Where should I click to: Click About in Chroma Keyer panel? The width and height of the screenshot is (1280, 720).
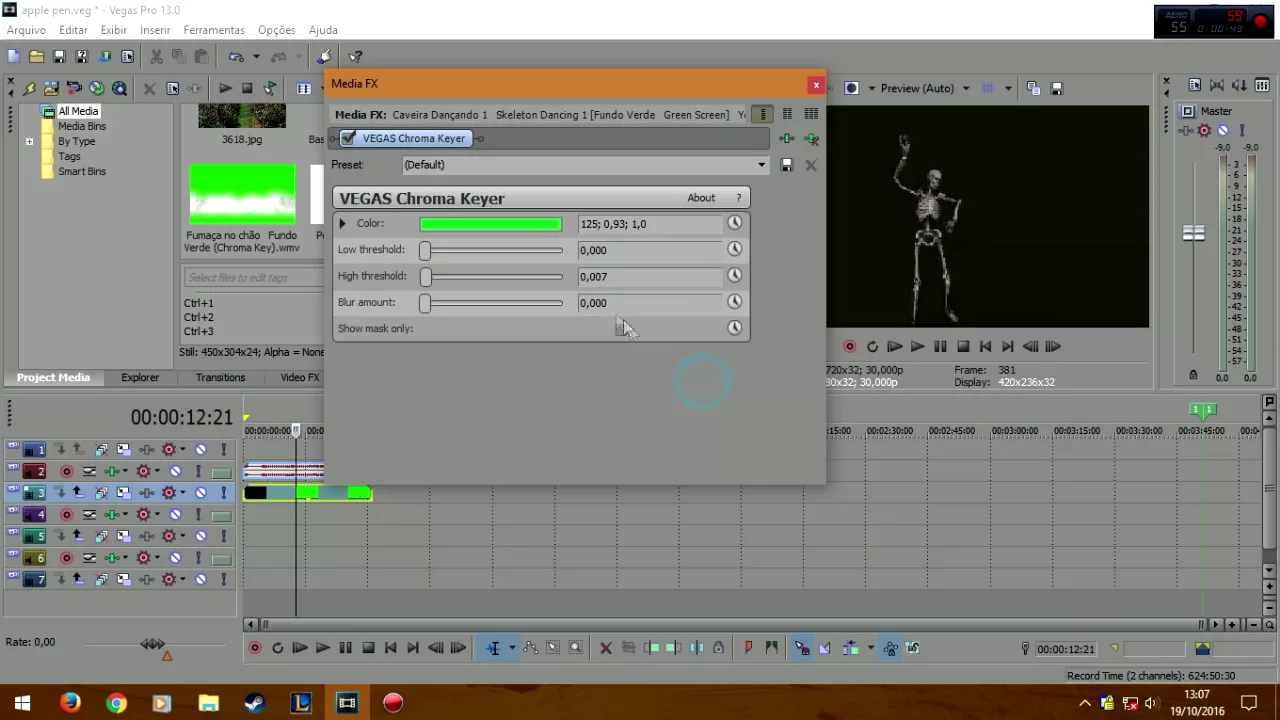coord(701,198)
